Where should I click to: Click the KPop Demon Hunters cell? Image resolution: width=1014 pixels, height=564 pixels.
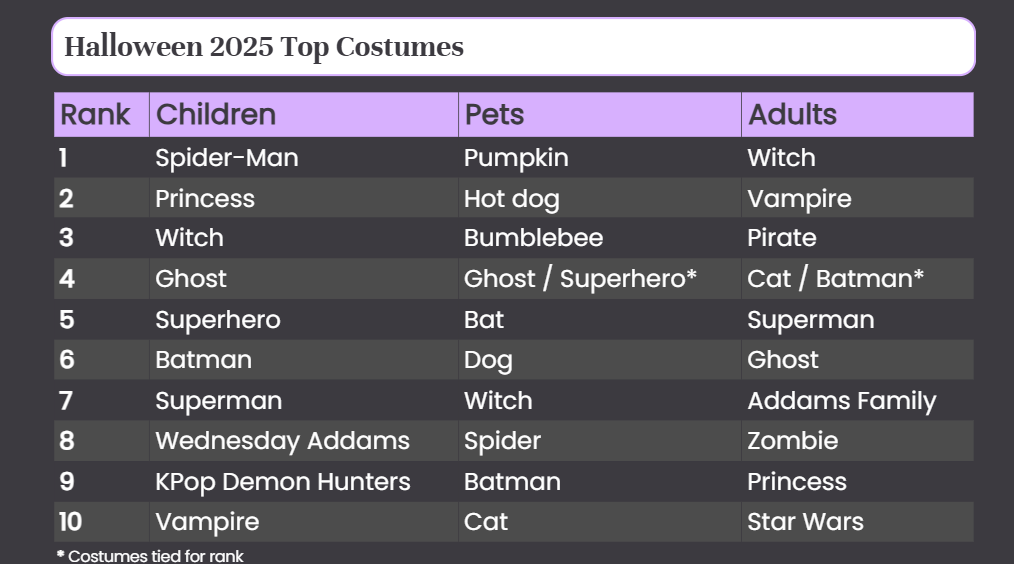pyautogui.click(x=303, y=482)
